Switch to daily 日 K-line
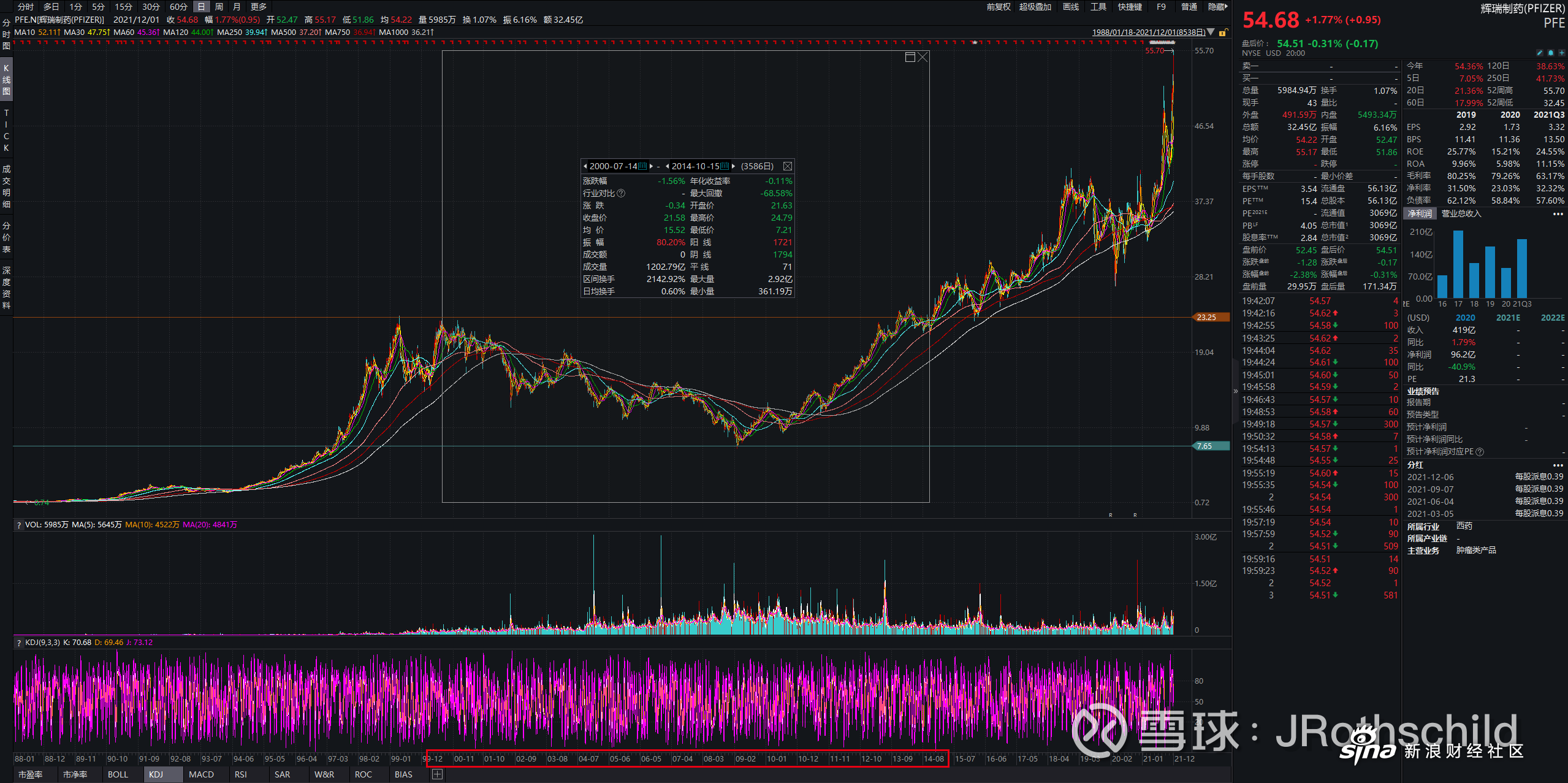The width and height of the screenshot is (1568, 783). [x=201, y=7]
